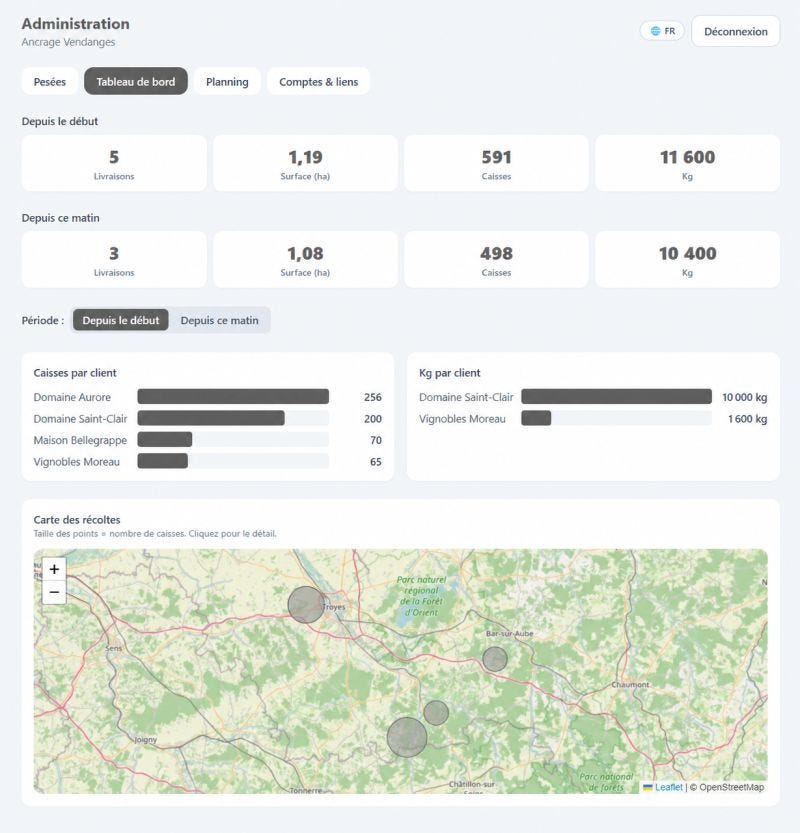
Task: Click the Domaine Aurore caisses bar
Action: (x=233, y=397)
